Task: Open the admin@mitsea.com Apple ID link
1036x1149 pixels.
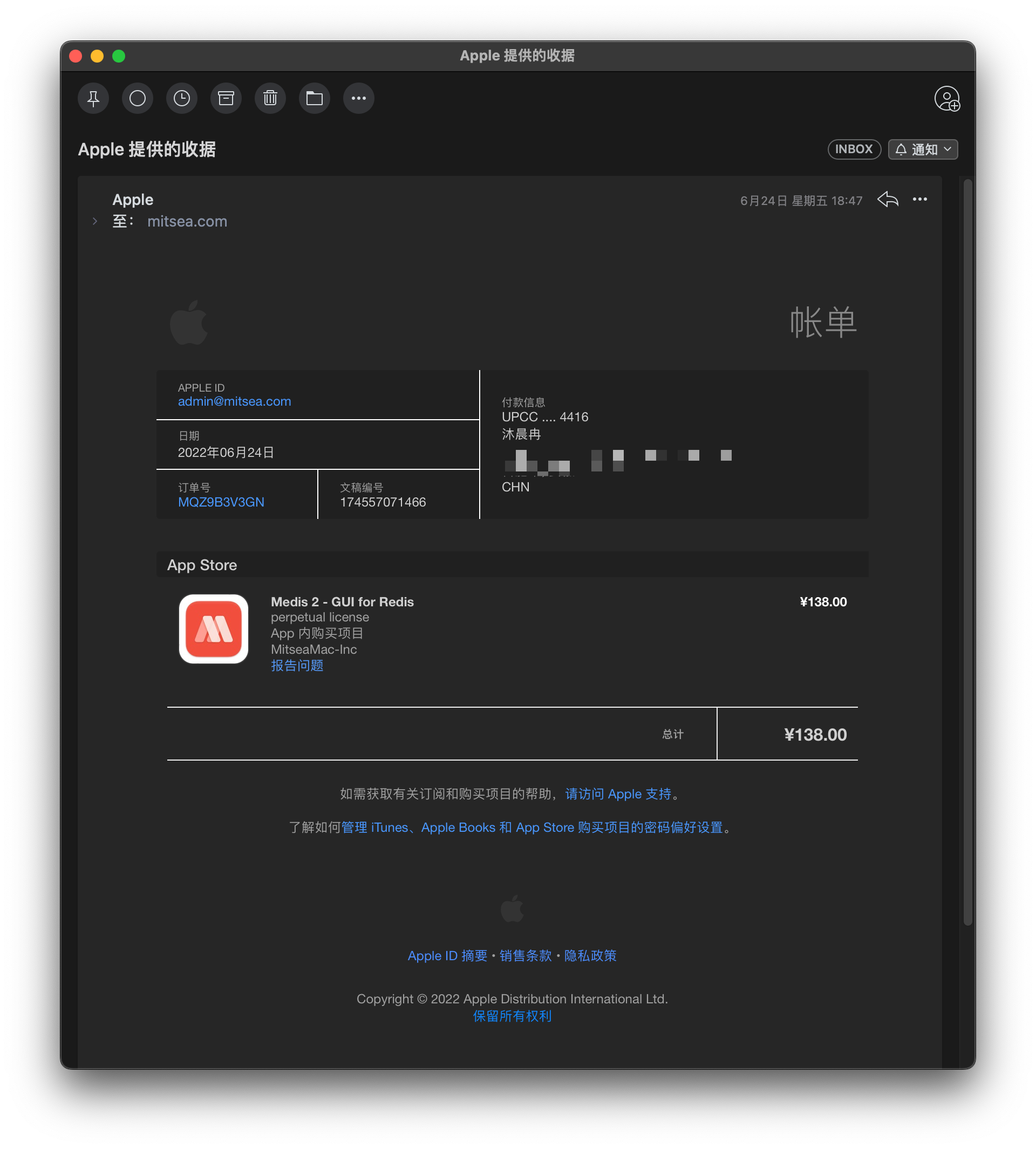Action: coord(234,401)
